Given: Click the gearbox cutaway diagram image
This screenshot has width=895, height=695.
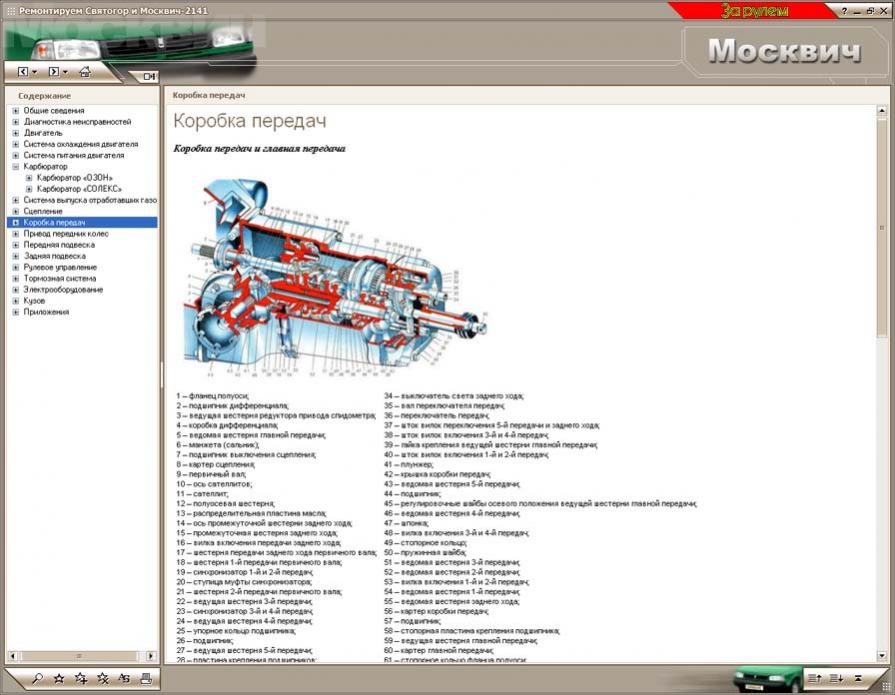Looking at the screenshot, I should click(x=334, y=277).
